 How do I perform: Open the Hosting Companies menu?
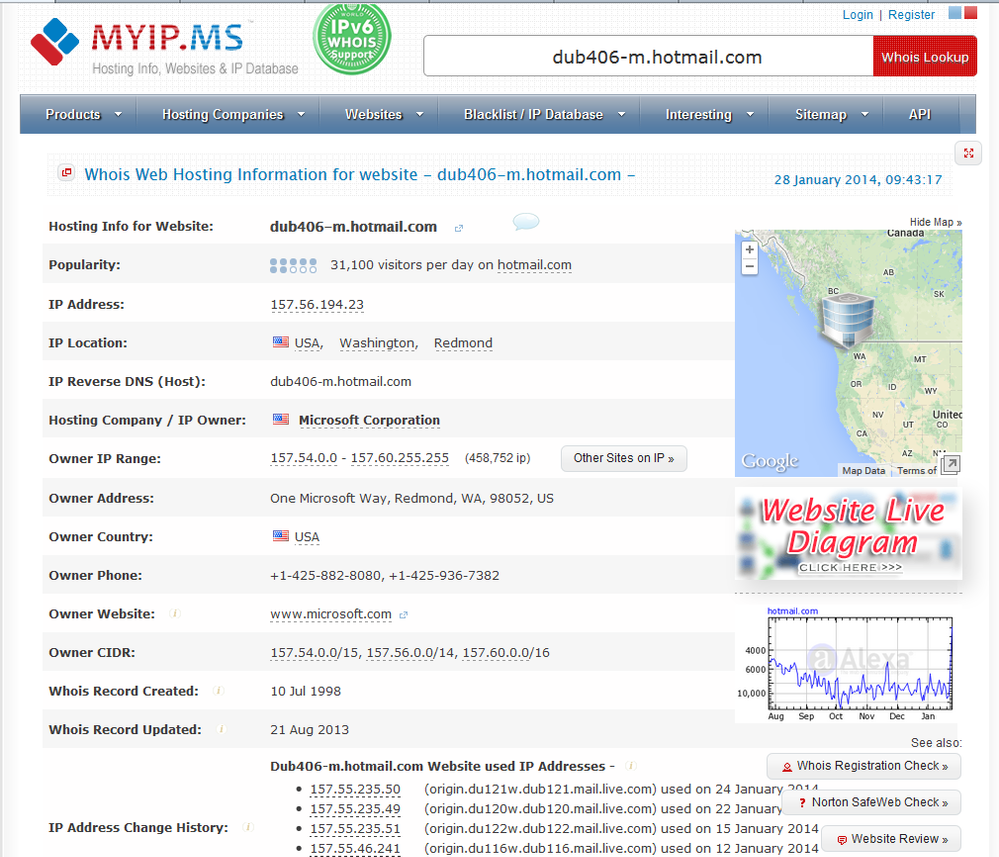222,115
